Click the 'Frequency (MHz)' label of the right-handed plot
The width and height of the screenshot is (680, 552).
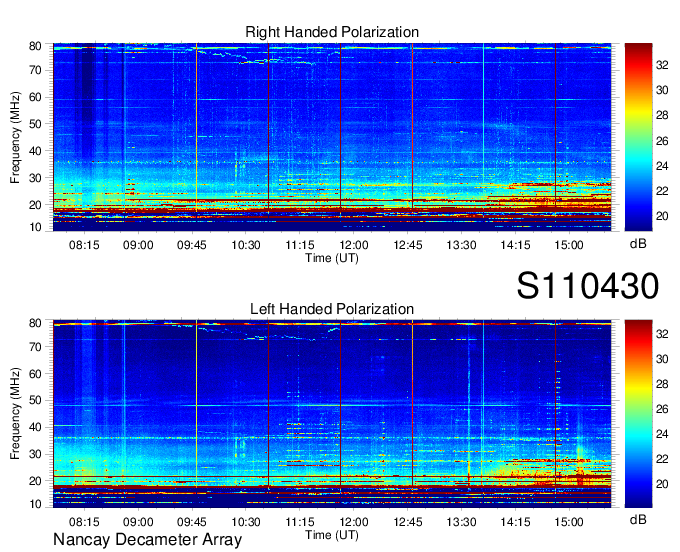pos(15,137)
